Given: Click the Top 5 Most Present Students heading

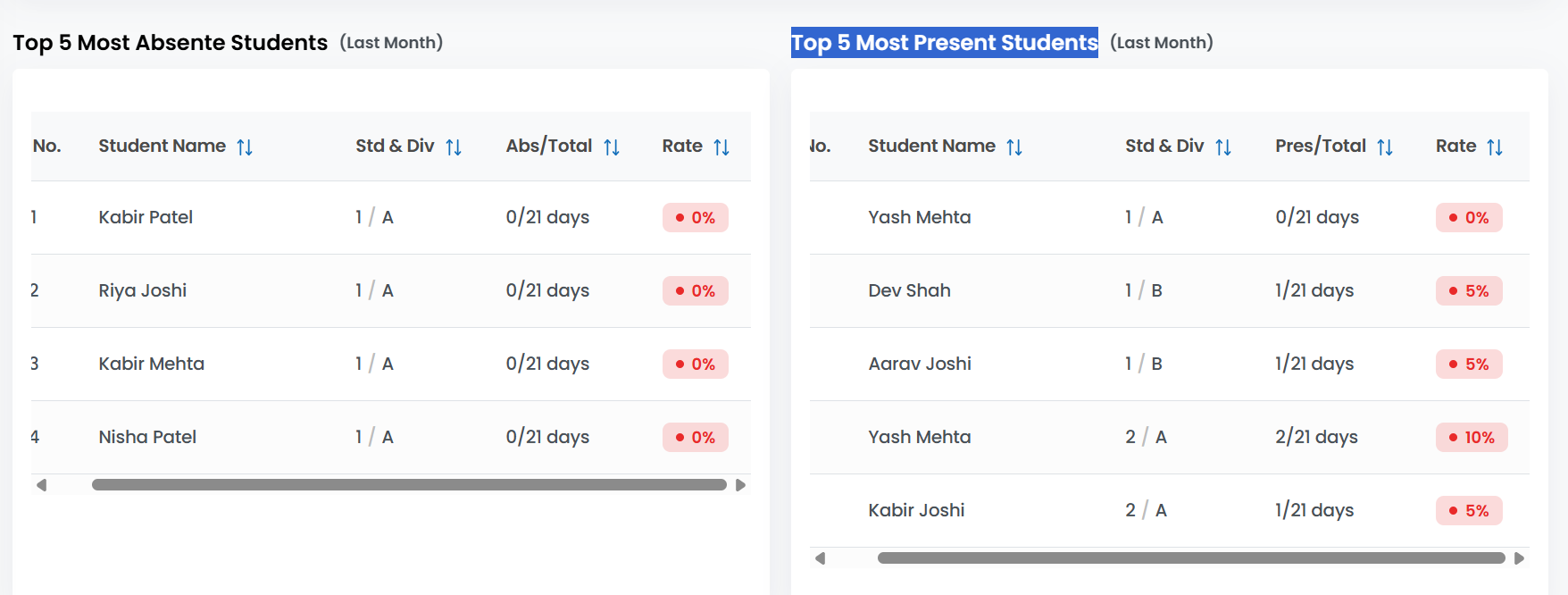Looking at the screenshot, I should (944, 42).
